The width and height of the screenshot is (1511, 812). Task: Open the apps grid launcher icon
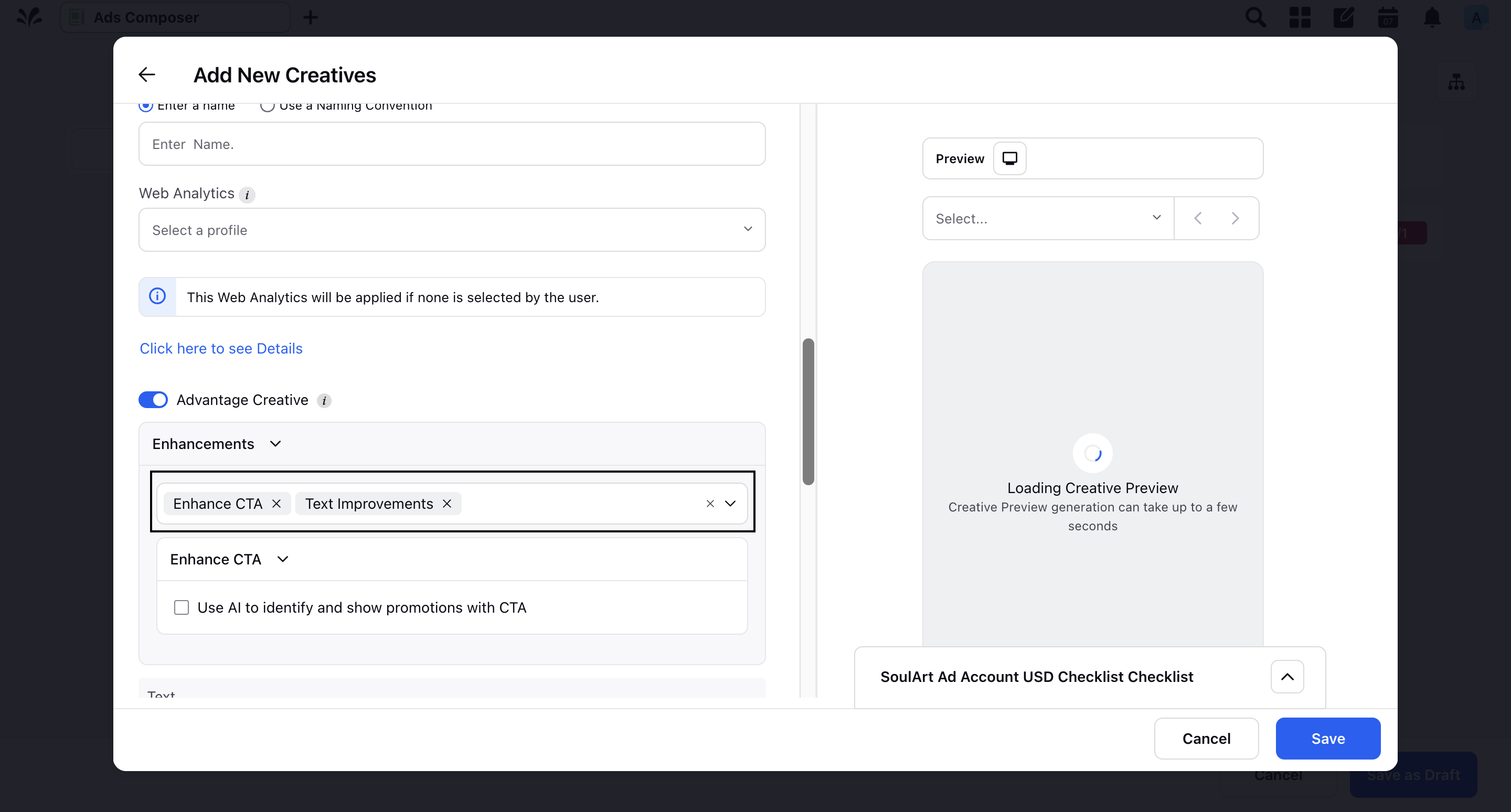point(1300,17)
